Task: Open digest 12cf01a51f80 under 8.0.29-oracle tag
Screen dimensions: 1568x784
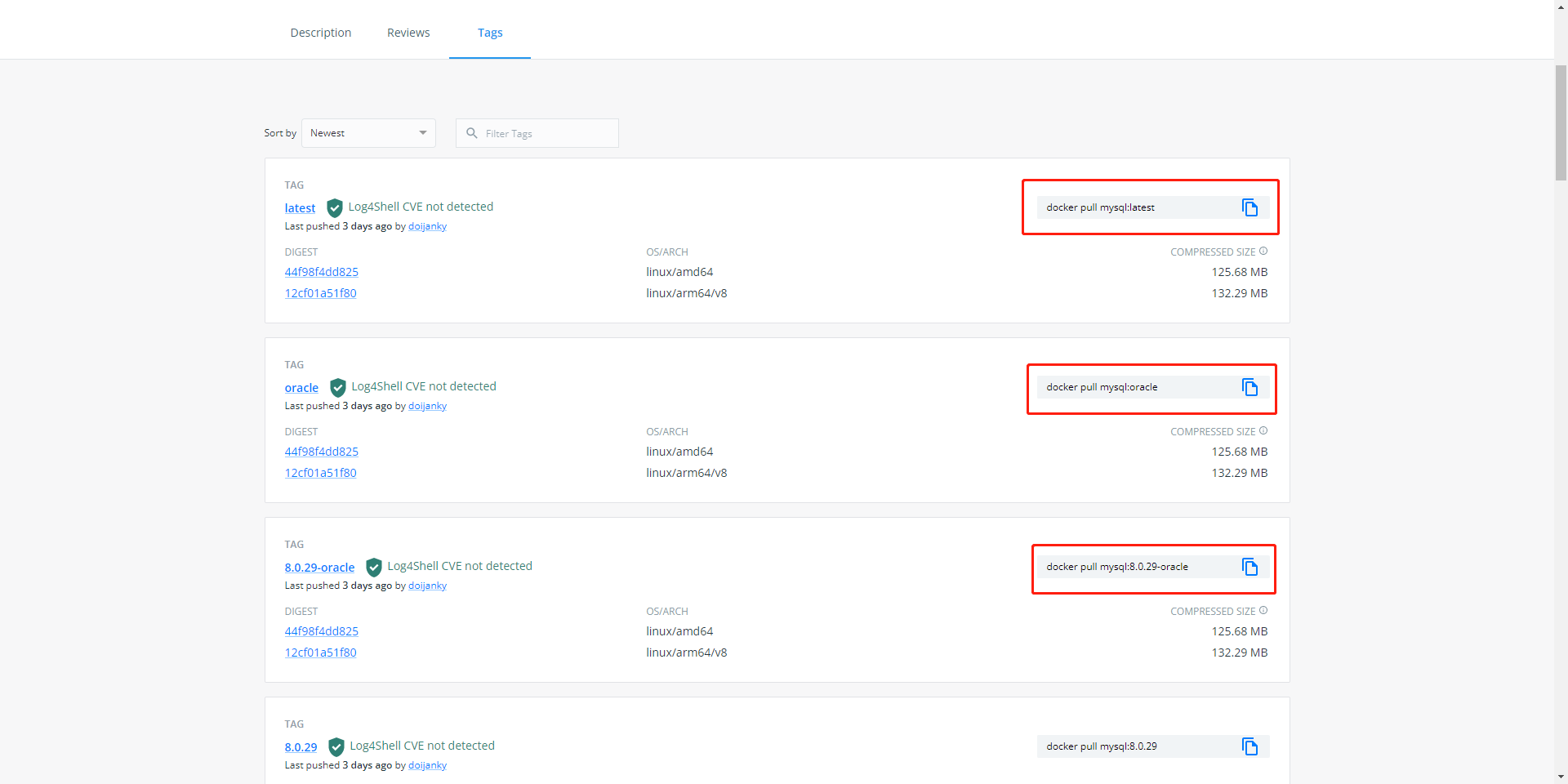Action: 320,653
